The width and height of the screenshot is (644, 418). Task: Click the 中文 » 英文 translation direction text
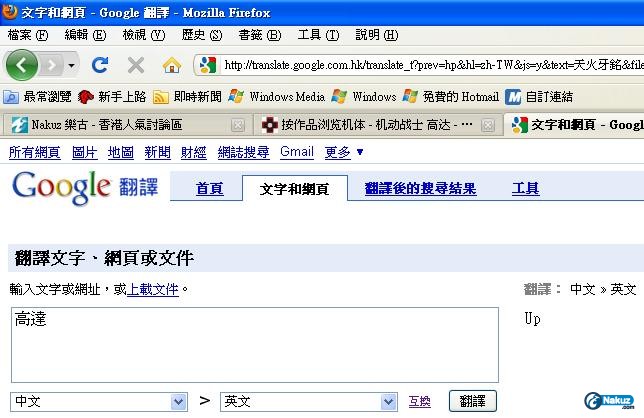pyautogui.click(x=603, y=289)
